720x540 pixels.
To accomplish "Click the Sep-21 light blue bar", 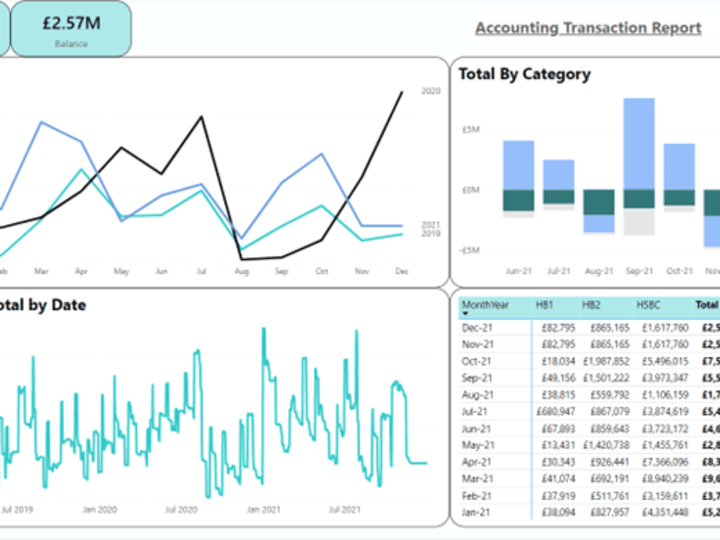I will tap(639, 144).
